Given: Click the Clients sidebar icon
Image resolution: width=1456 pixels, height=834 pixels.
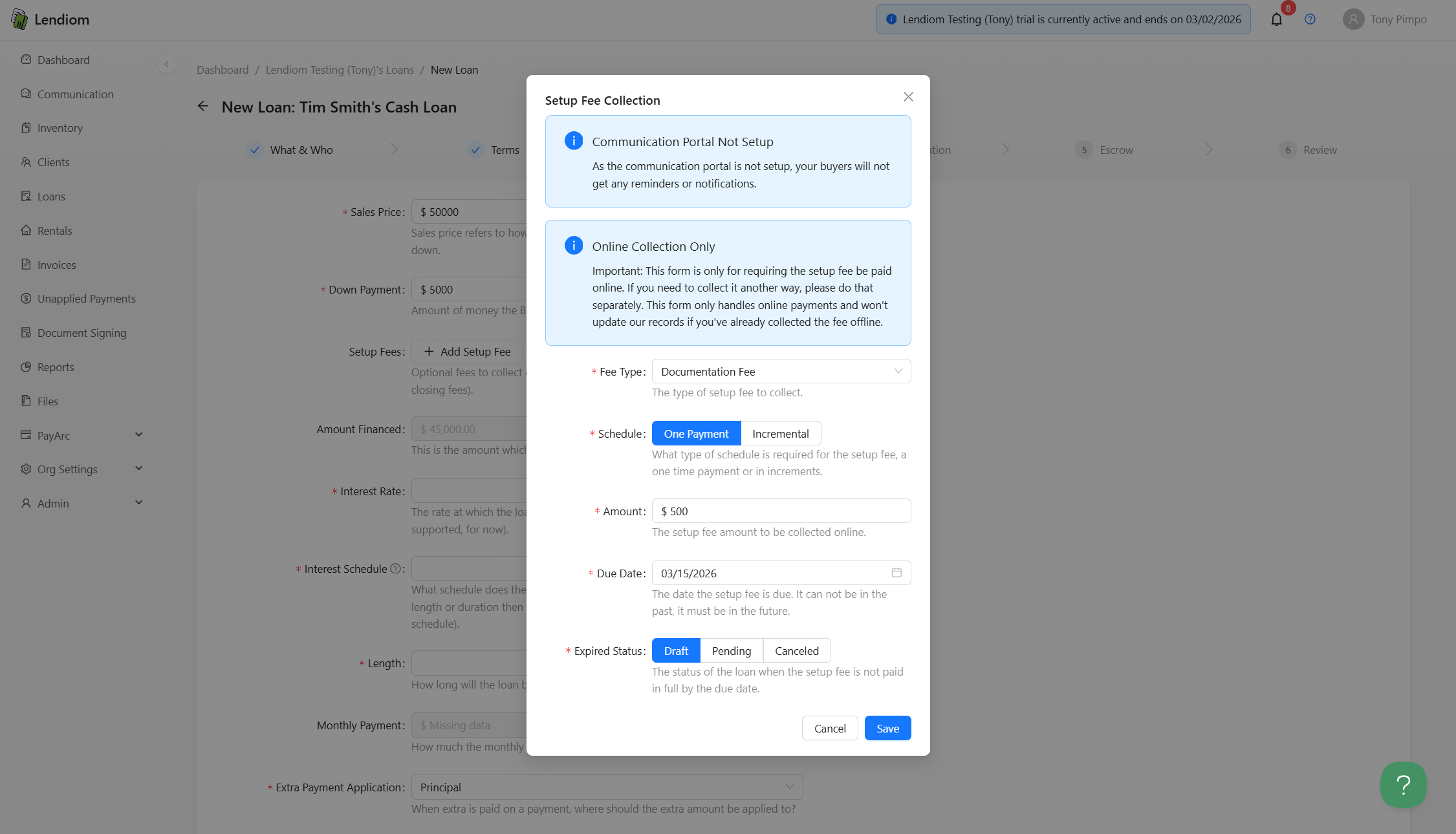Looking at the screenshot, I should [26, 162].
